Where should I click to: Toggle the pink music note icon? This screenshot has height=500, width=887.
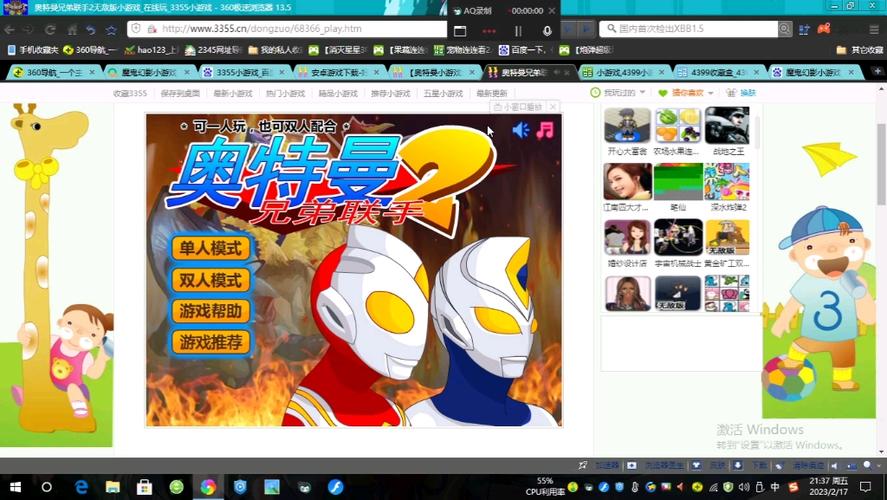coord(545,130)
